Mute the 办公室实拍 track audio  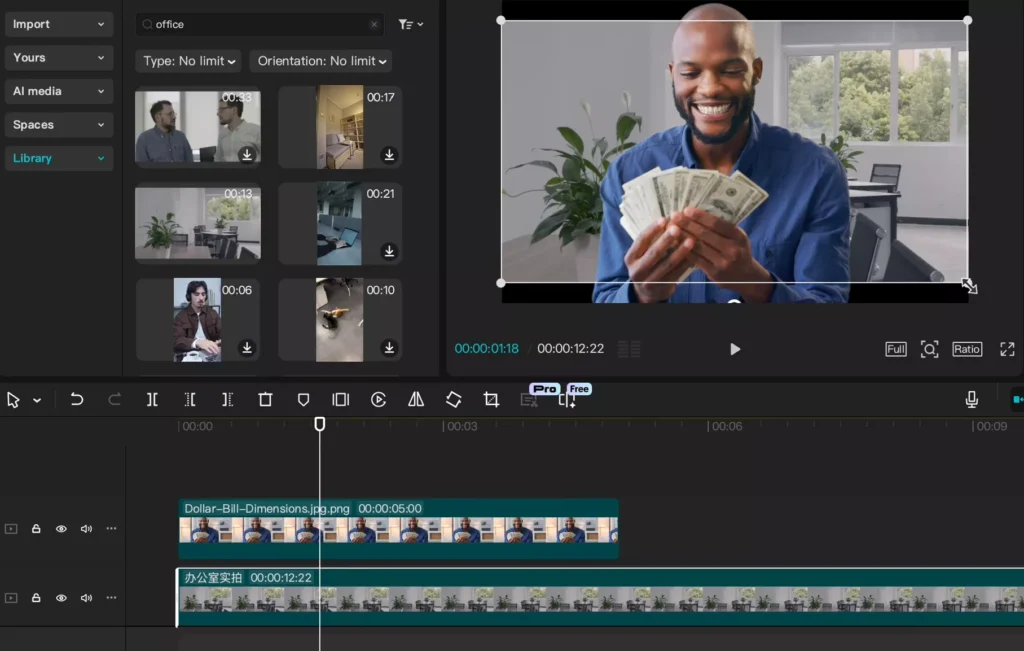tap(86, 597)
